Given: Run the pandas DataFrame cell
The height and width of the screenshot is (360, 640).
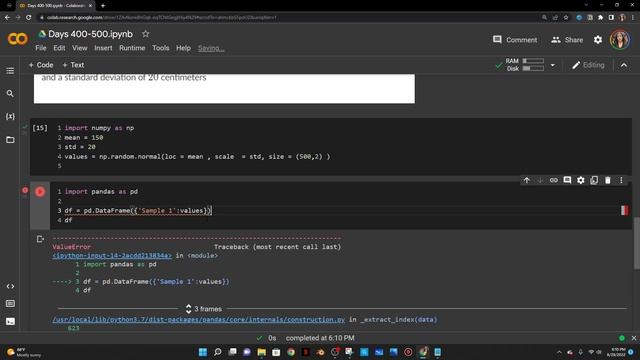Looking at the screenshot, I should pos(40,192).
